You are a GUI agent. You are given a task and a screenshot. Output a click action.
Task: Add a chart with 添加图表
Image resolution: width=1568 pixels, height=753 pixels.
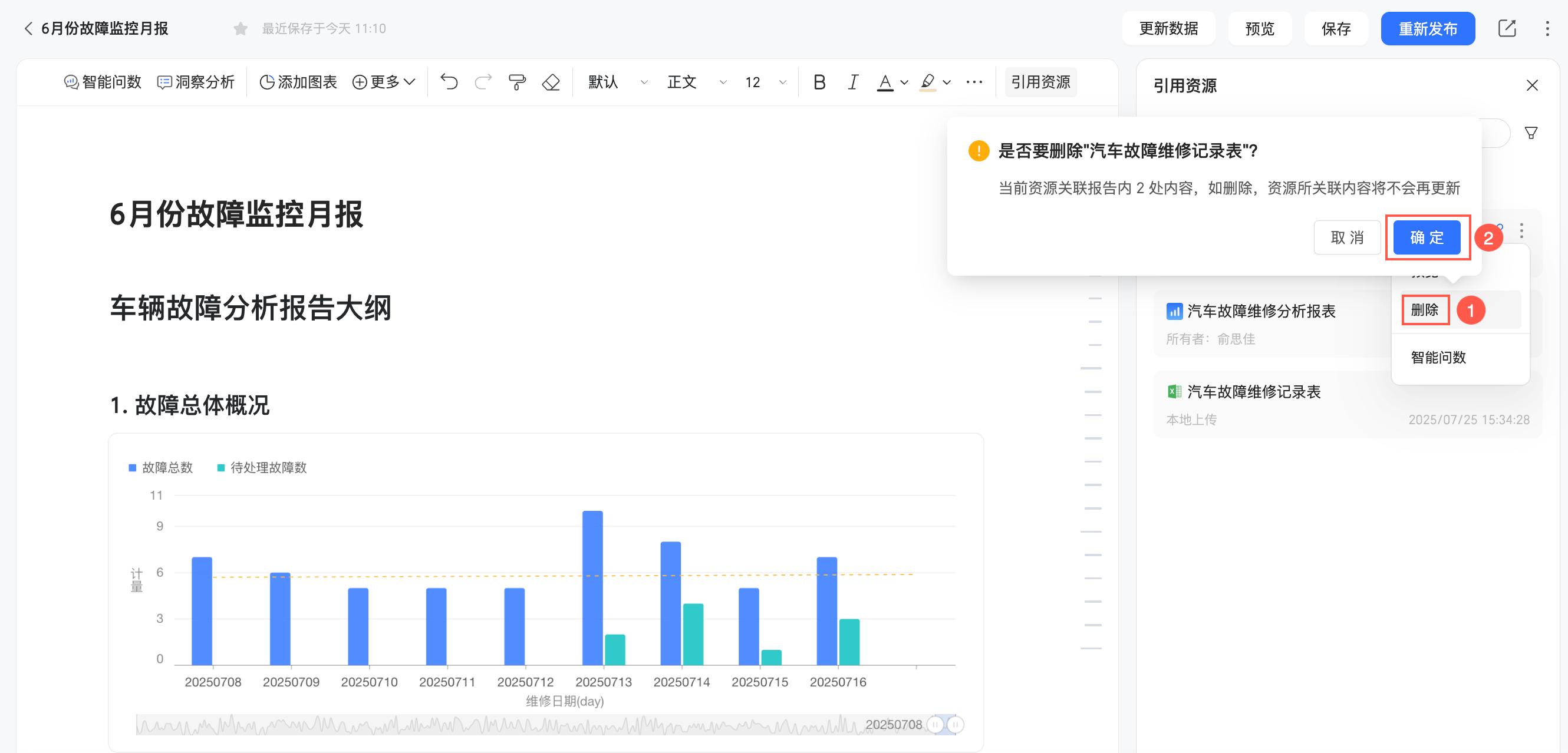(298, 82)
